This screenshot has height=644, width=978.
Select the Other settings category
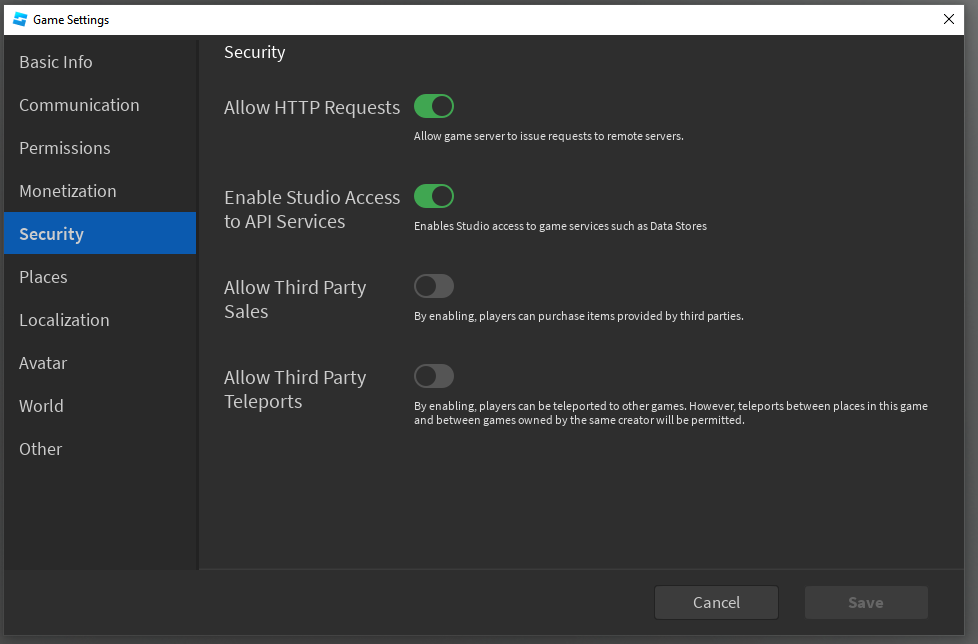(x=100, y=449)
